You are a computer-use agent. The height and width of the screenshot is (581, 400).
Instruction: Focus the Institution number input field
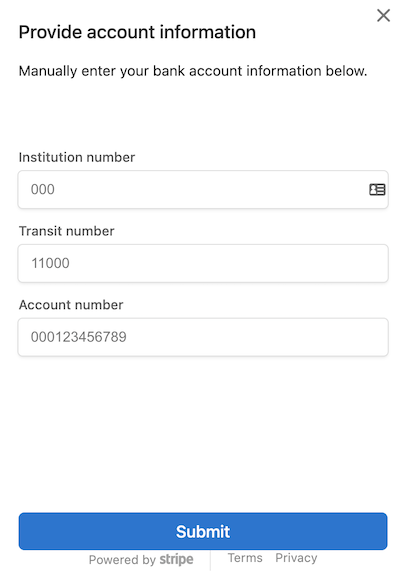click(x=203, y=189)
